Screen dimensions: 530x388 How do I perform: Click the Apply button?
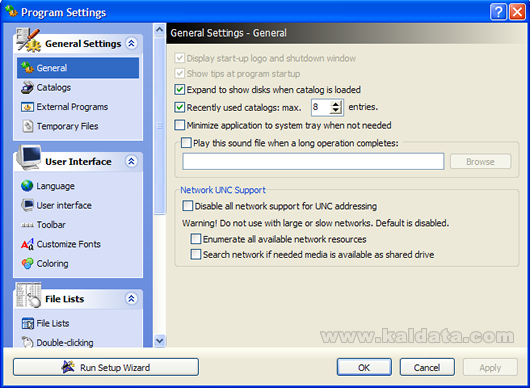(490, 367)
